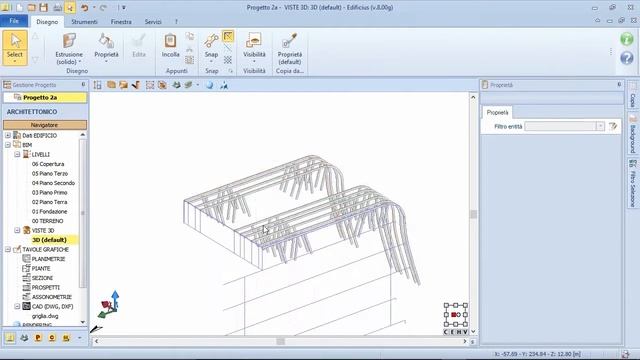This screenshot has width=640, height=360.
Task: Click the Navigatore button
Action: [44, 125]
